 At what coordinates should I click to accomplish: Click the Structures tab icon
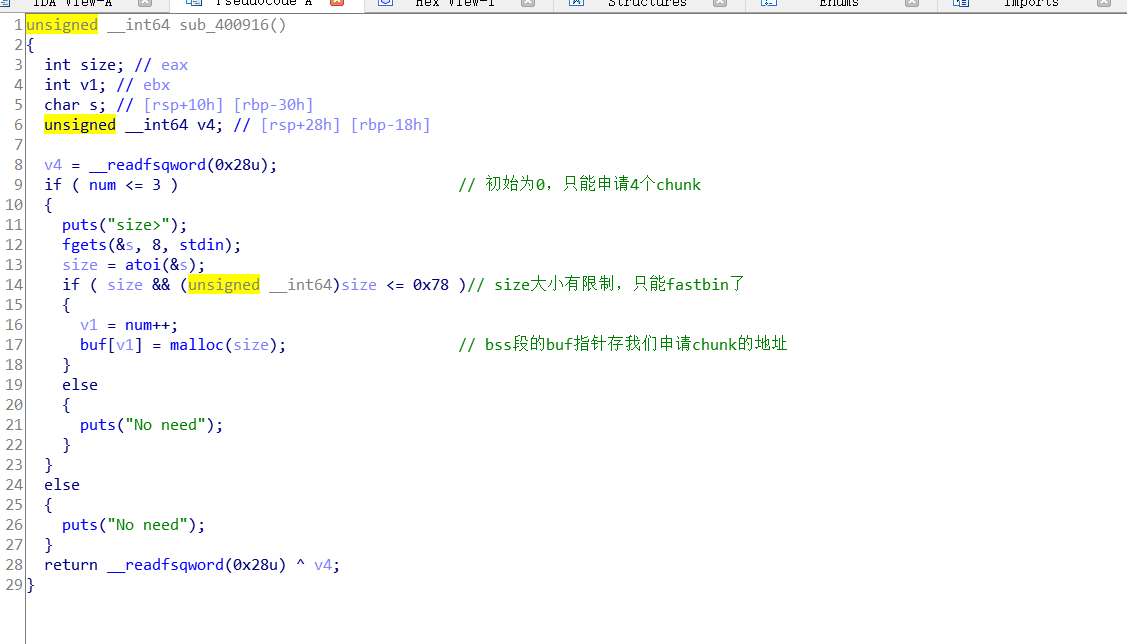(x=575, y=4)
